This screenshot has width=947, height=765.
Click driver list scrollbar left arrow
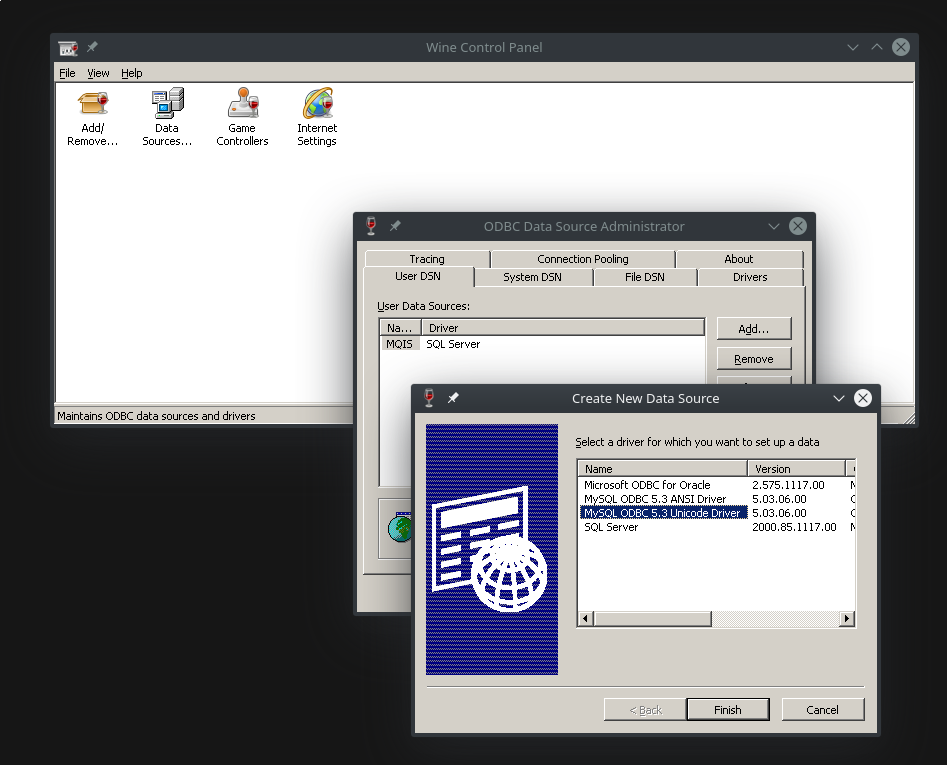click(585, 618)
